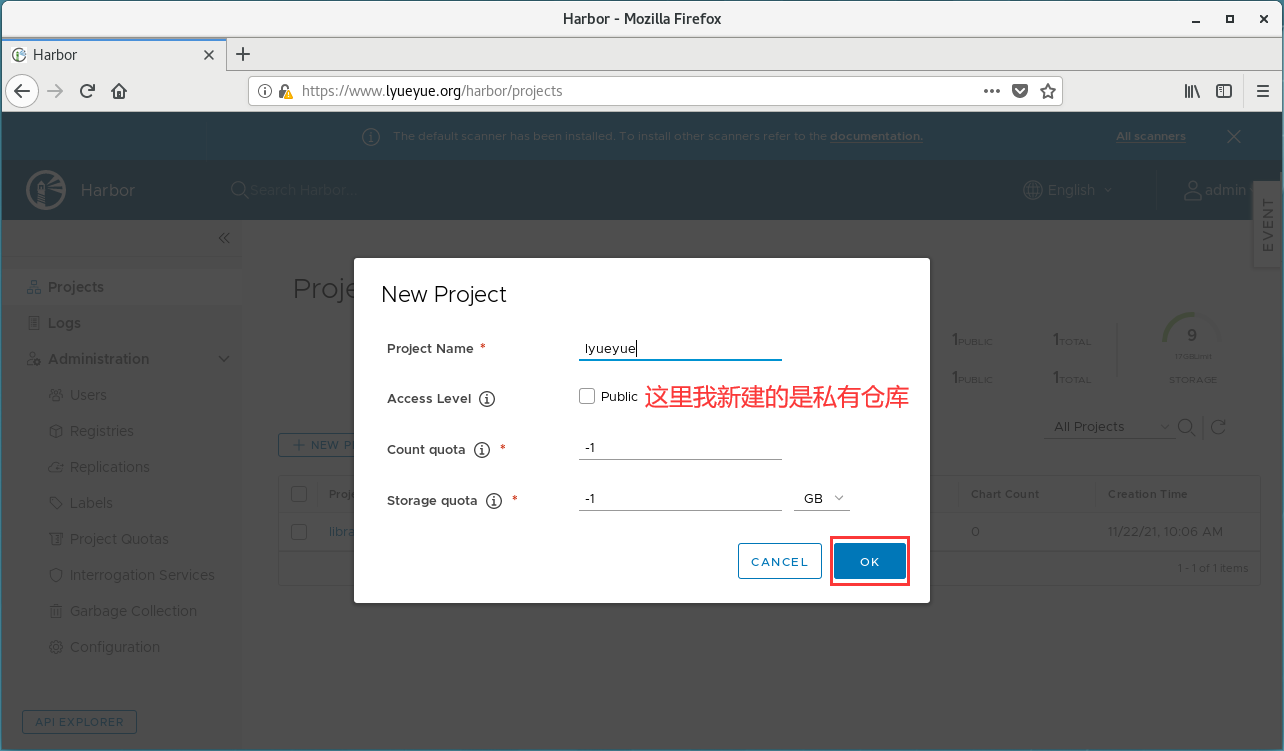The image size is (1284, 751).
Task: Tick the Public access checkbox
Action: (587, 396)
